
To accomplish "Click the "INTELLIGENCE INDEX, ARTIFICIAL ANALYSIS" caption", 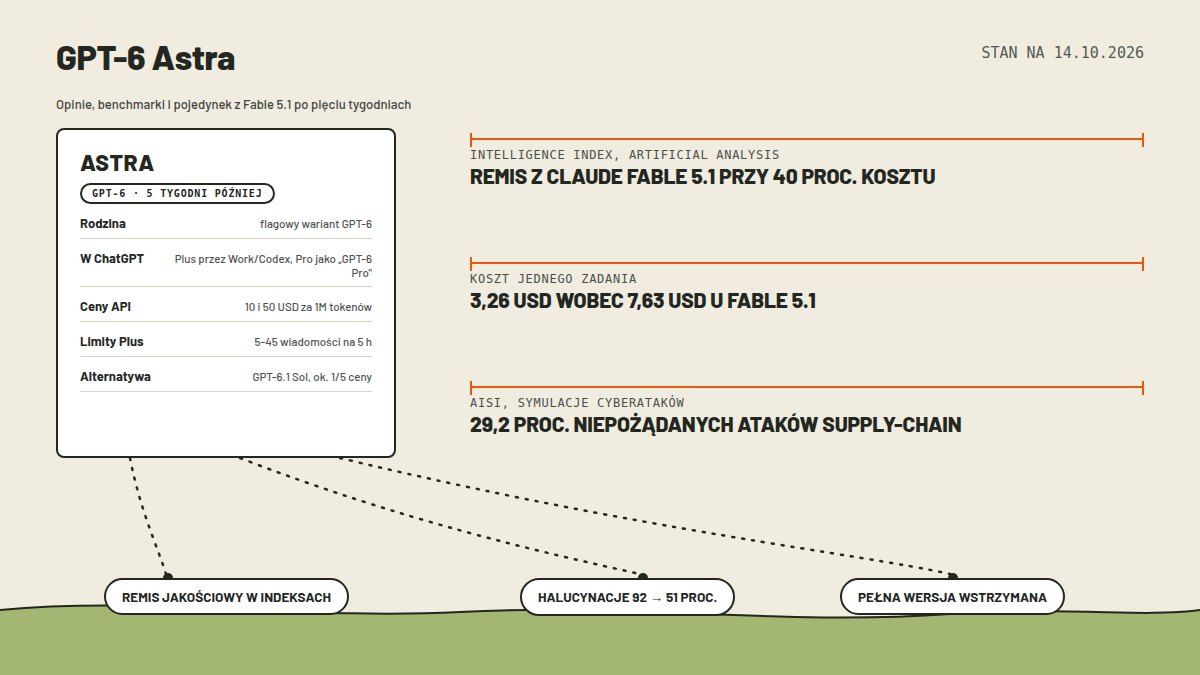I will (625, 155).
